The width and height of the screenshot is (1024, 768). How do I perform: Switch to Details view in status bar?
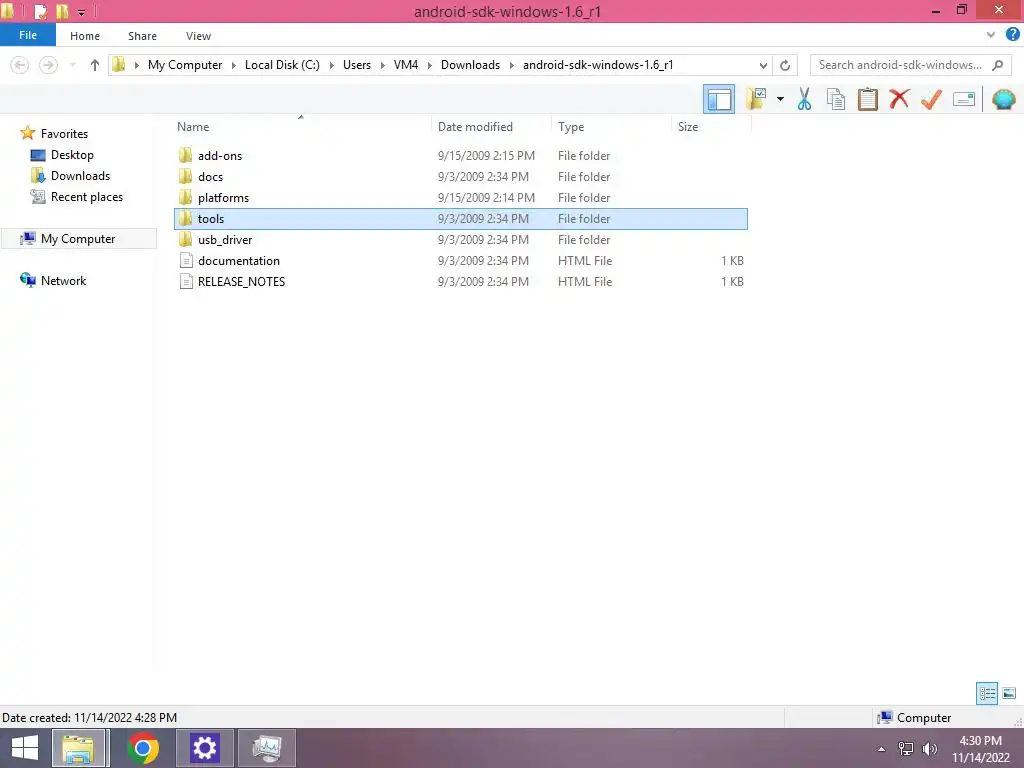(x=987, y=693)
